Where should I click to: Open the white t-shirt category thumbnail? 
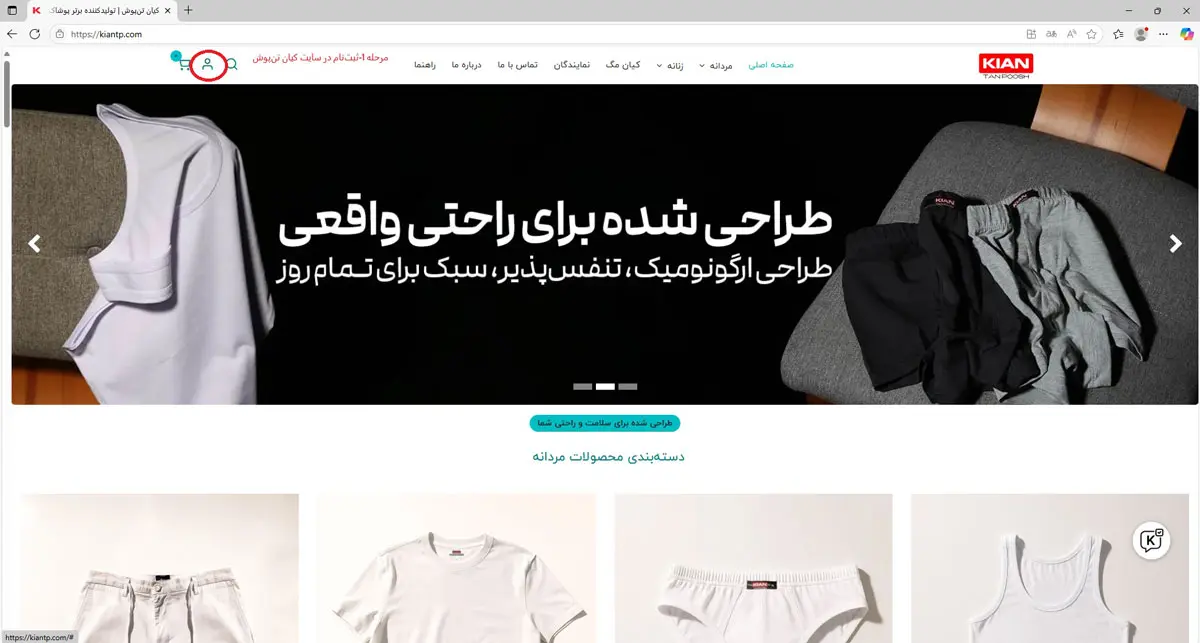pos(457,568)
